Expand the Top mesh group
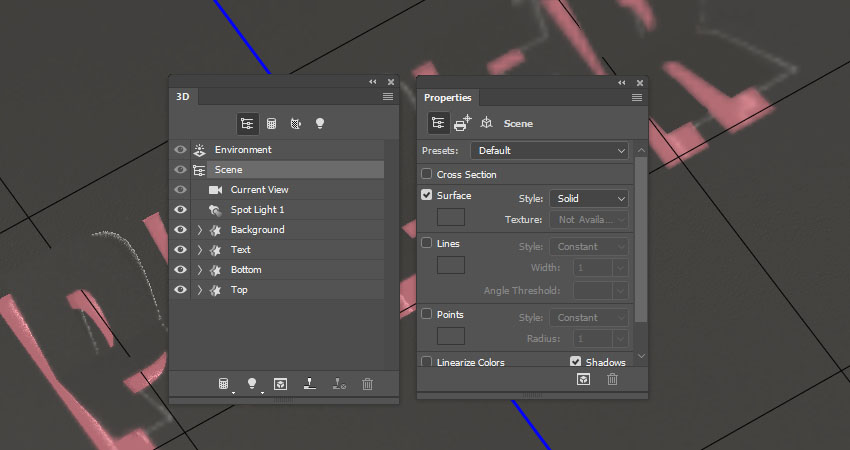This screenshot has width=850, height=450. [199, 290]
